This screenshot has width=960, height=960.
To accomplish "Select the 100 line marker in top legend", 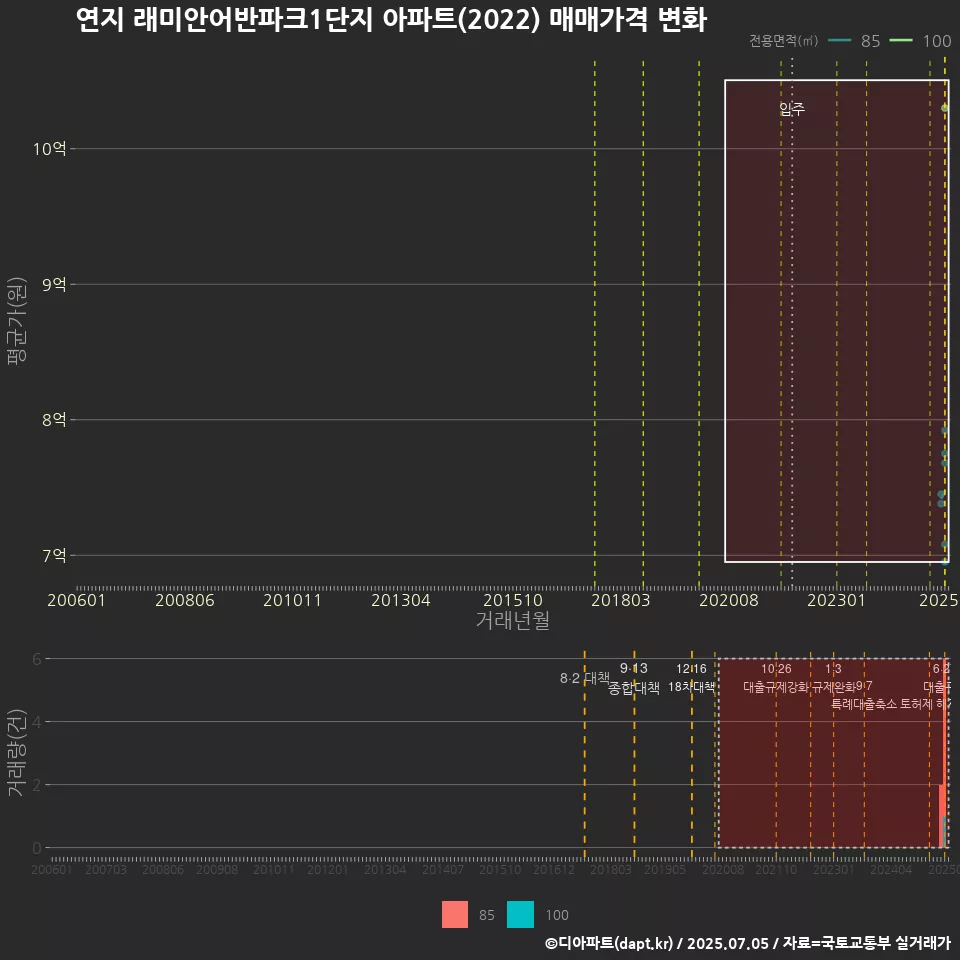I will click(900, 41).
